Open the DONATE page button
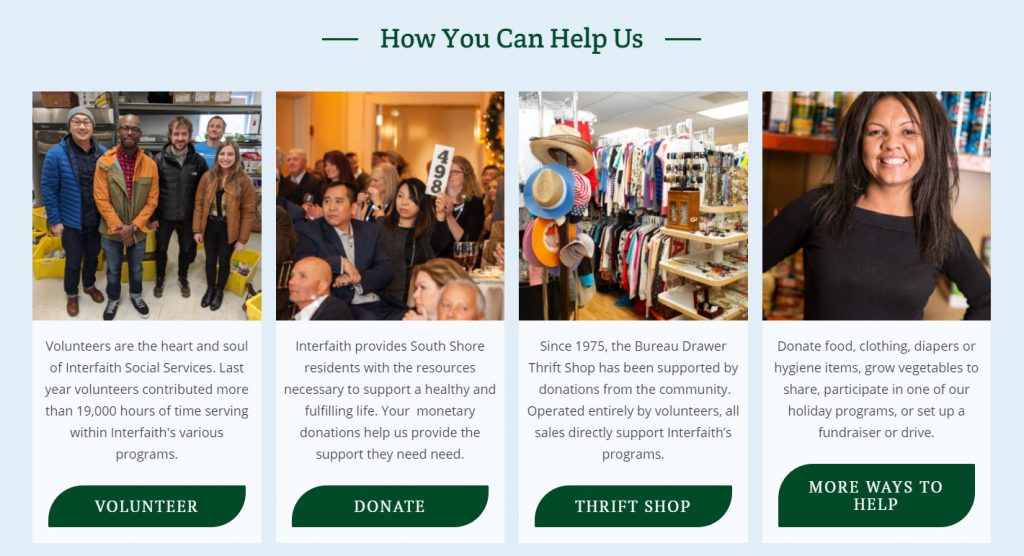This screenshot has width=1024, height=556. [390, 506]
